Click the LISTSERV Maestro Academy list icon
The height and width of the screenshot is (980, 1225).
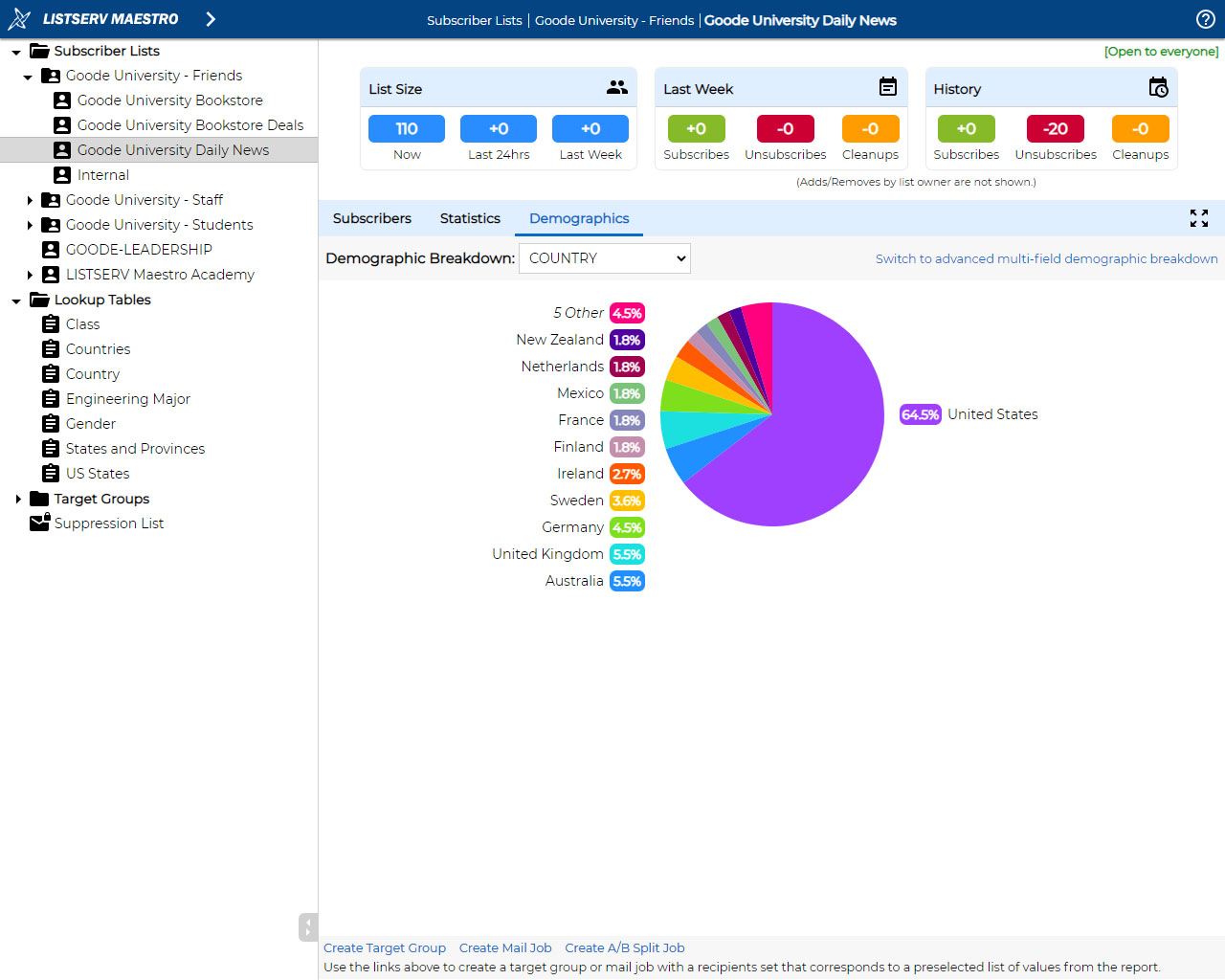click(x=51, y=275)
